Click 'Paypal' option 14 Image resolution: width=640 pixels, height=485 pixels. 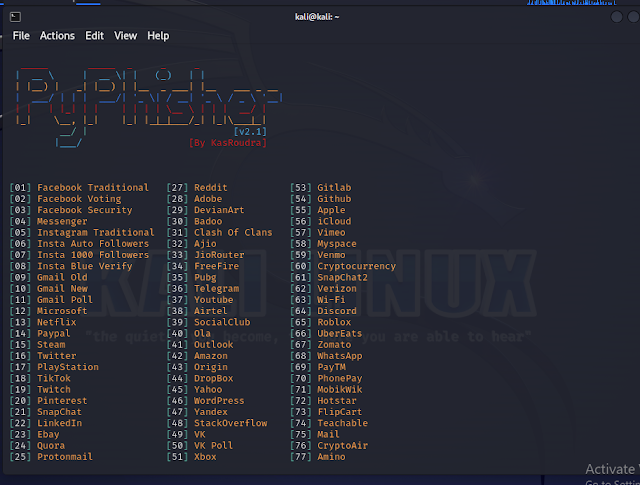(x=53, y=334)
